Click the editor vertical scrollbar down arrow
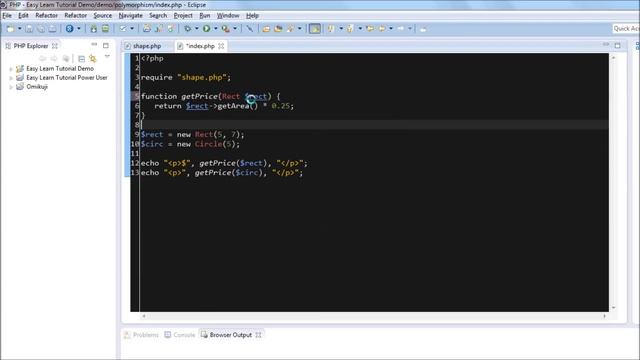640x360 pixels. pyautogui.click(x=613, y=308)
